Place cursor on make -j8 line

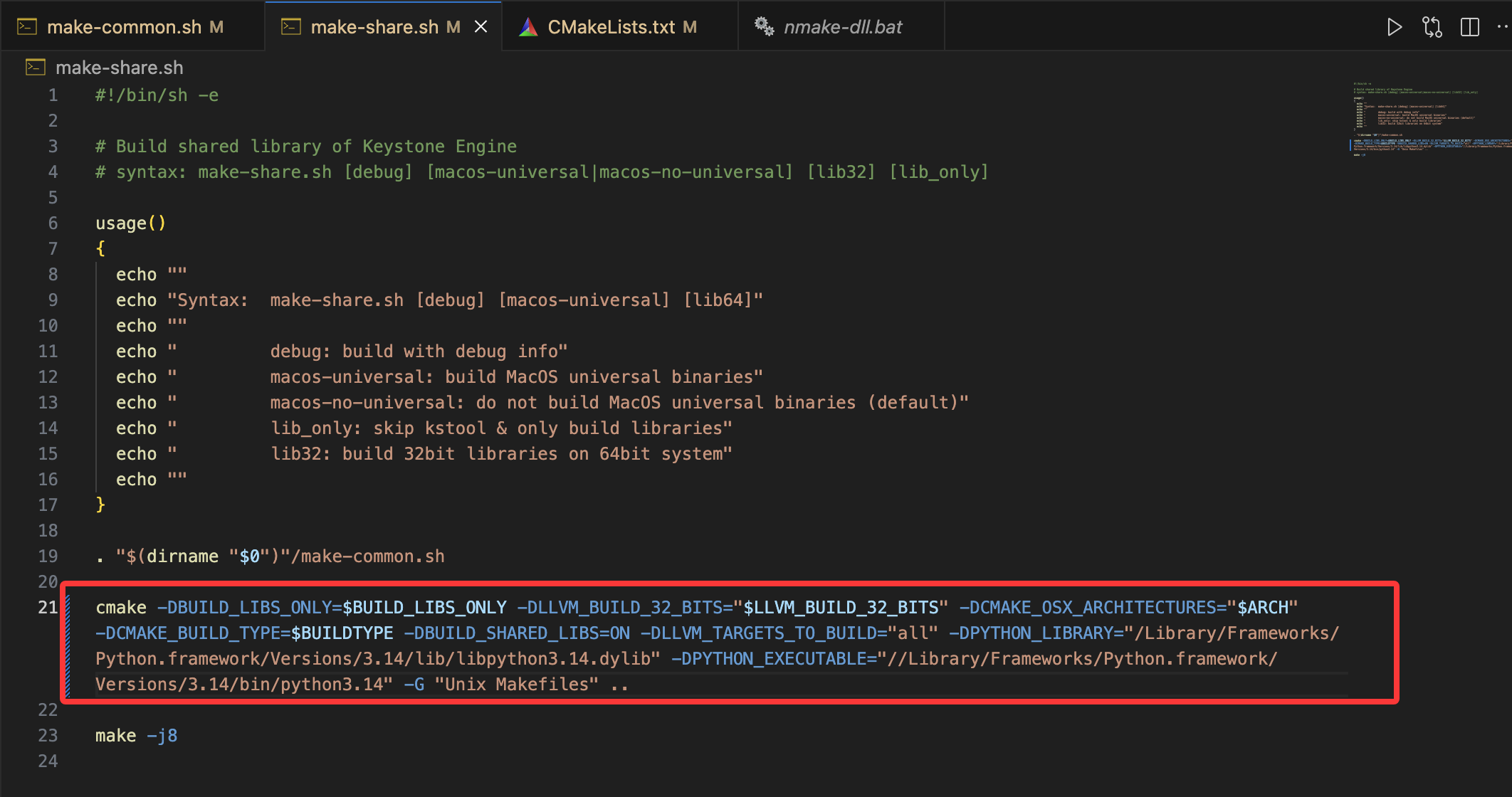pyautogui.click(x=135, y=735)
